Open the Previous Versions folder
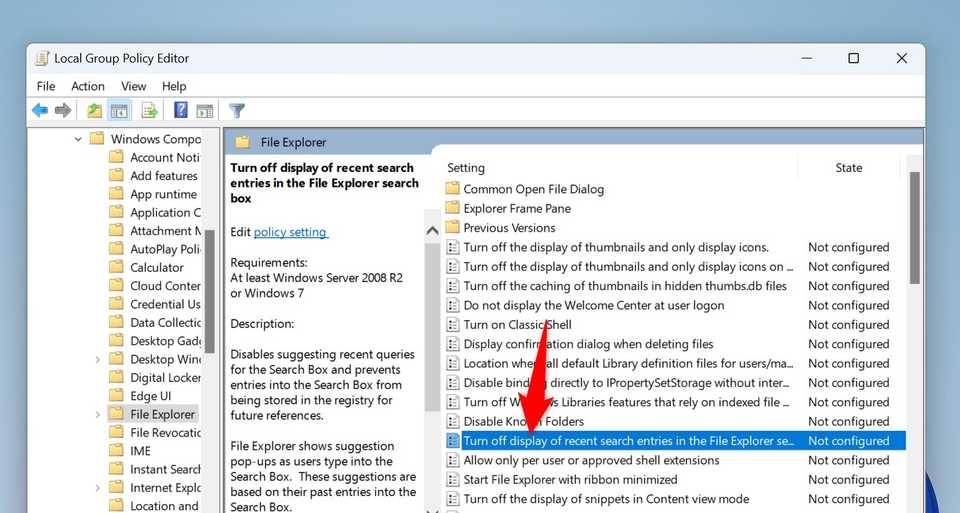 coord(508,228)
